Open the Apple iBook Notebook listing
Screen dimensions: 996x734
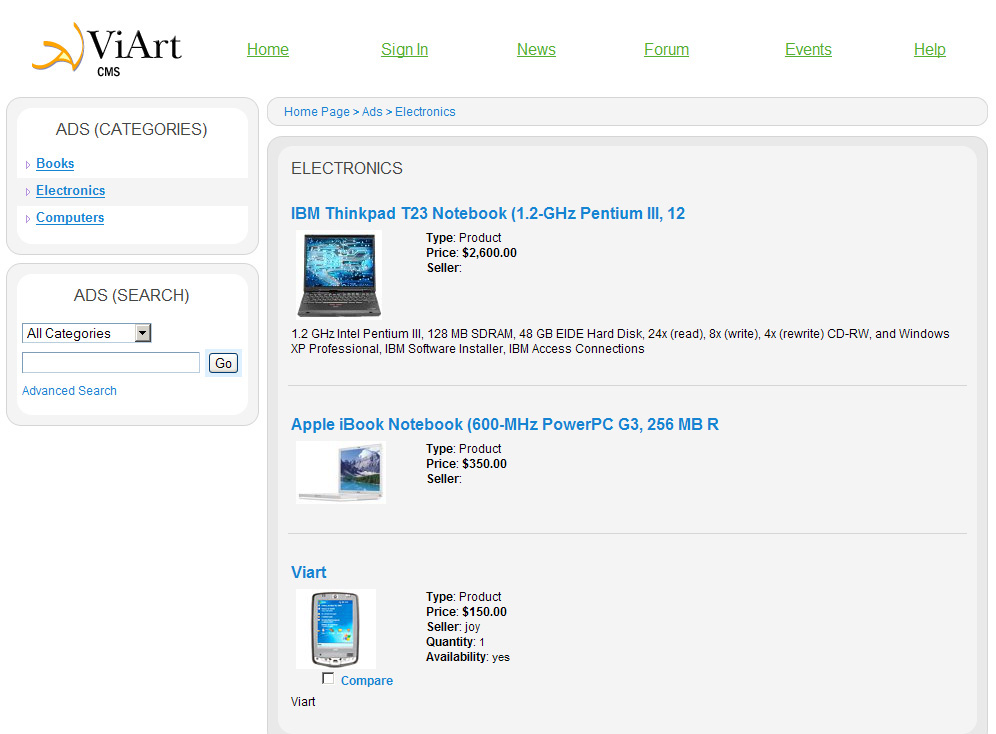coord(505,424)
